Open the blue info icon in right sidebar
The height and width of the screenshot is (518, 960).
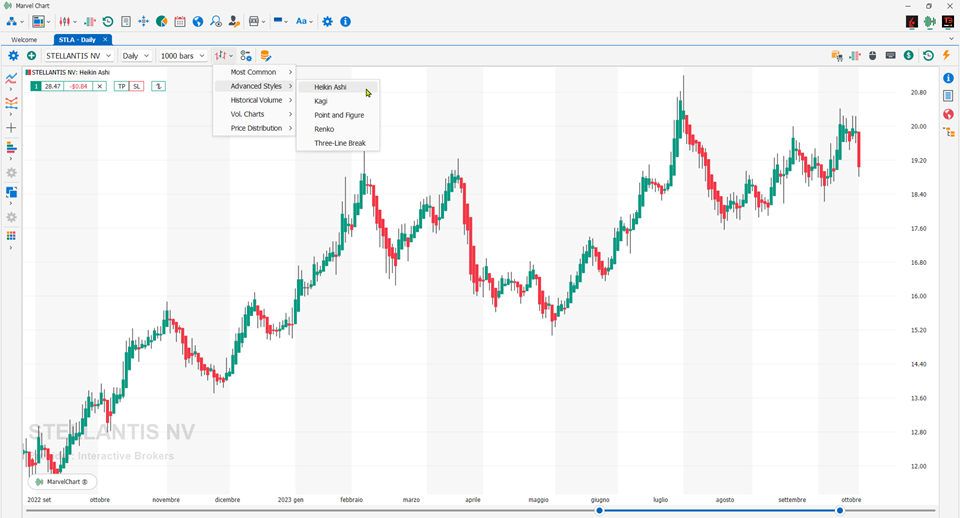point(948,78)
